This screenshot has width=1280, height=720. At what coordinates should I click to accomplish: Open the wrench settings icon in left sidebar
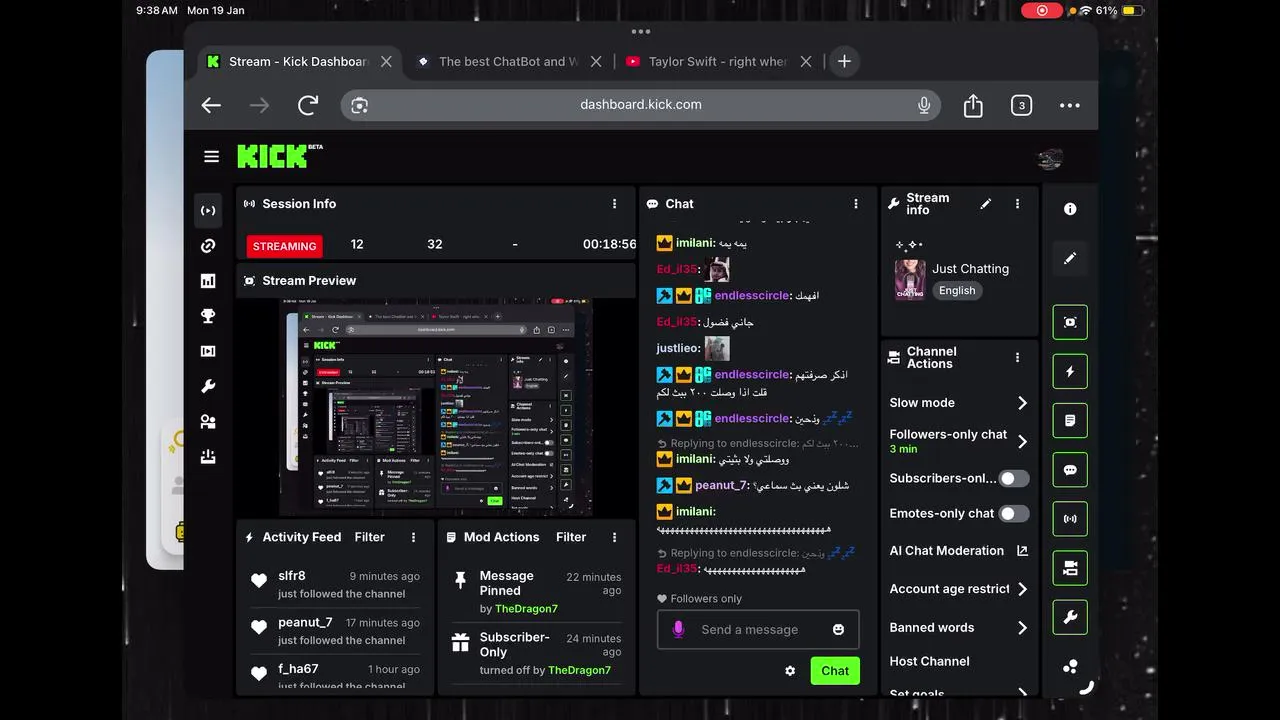pyautogui.click(x=208, y=386)
